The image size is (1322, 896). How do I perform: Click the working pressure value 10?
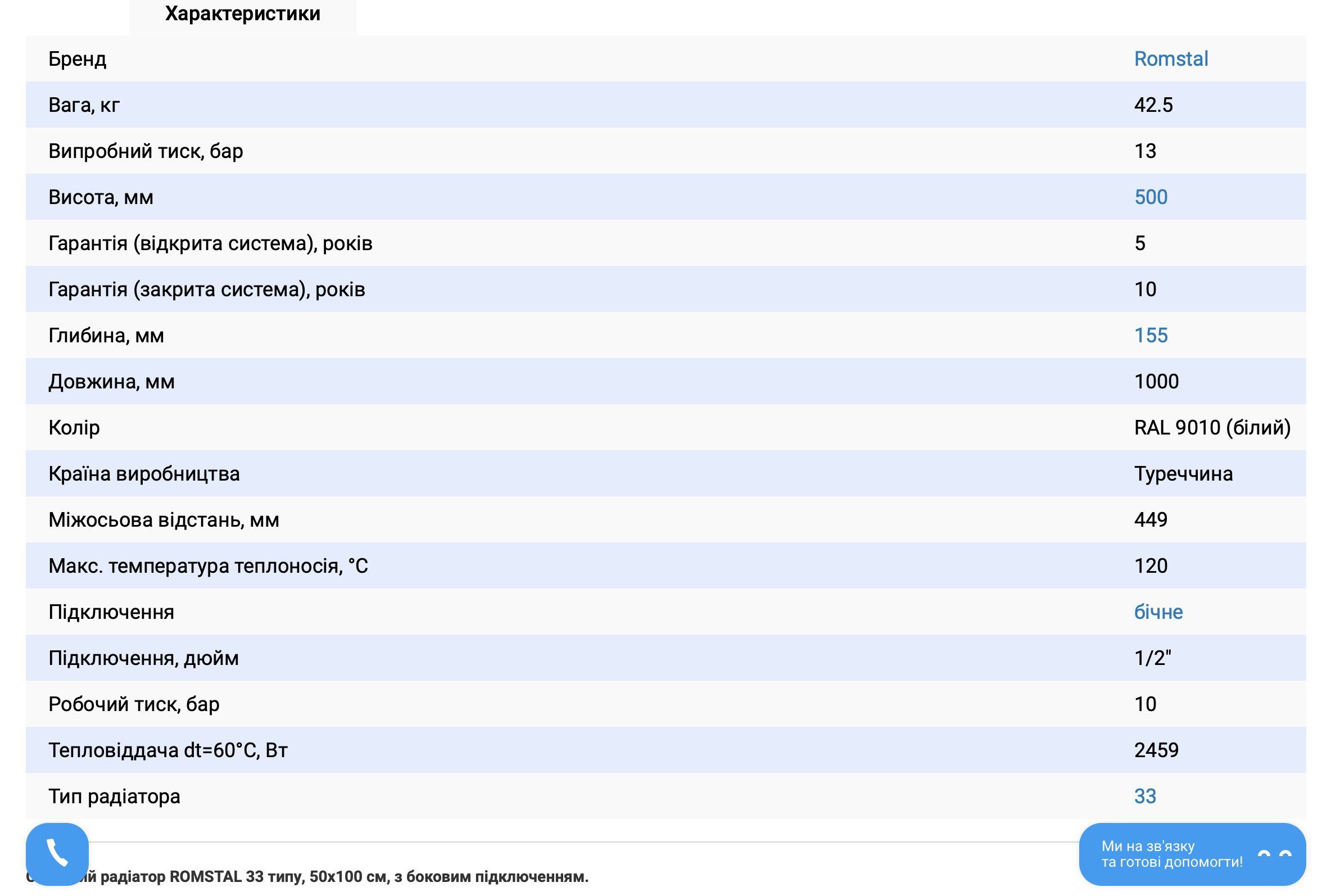coord(1145,704)
